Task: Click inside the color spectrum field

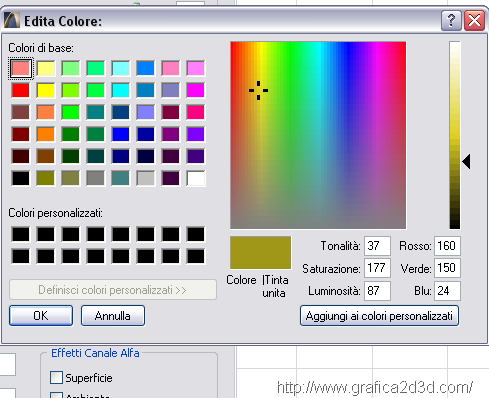Action: pyautogui.click(x=318, y=135)
